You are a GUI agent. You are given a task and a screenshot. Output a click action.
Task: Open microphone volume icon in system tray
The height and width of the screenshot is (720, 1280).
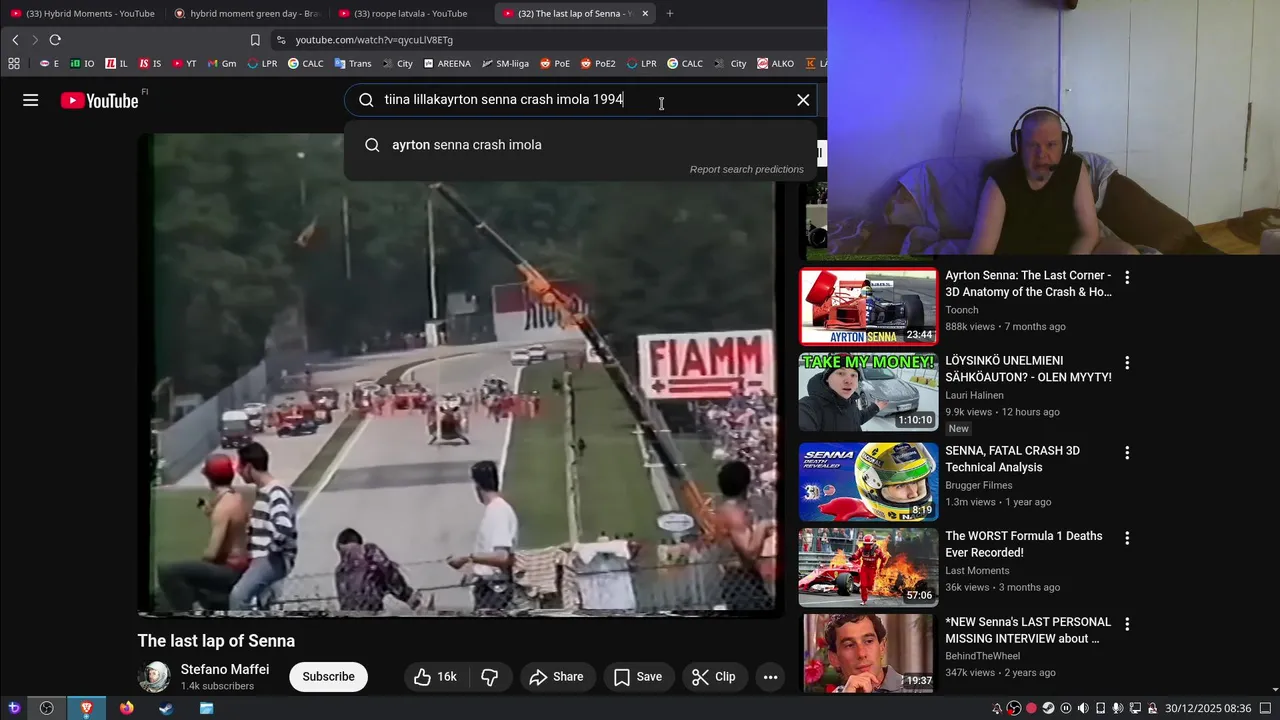[1118, 708]
